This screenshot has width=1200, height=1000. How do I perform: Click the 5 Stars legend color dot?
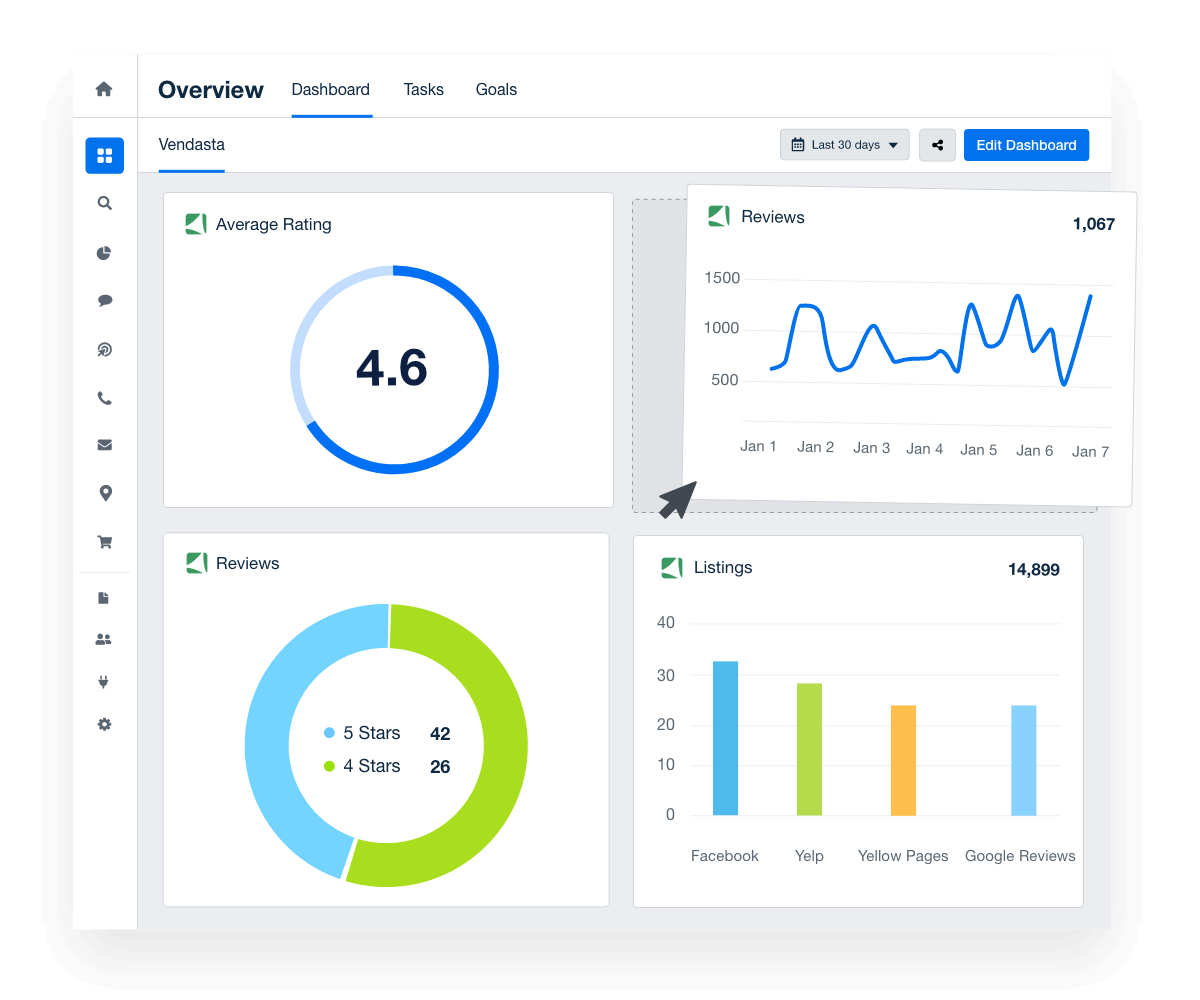[329, 733]
